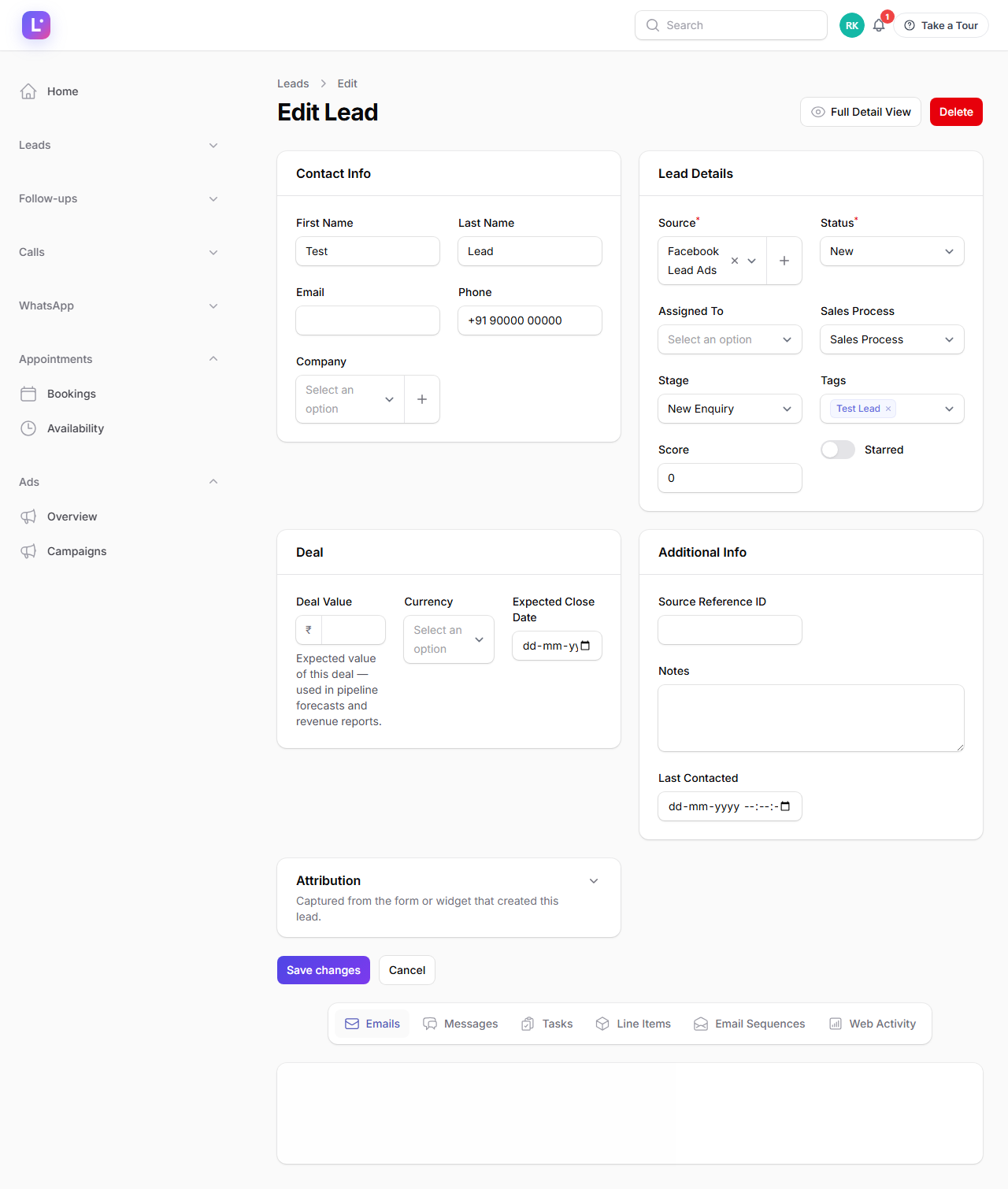Viewport: 1008px width, 1189px height.
Task: Click the purple app logo icon
Action: click(36, 25)
